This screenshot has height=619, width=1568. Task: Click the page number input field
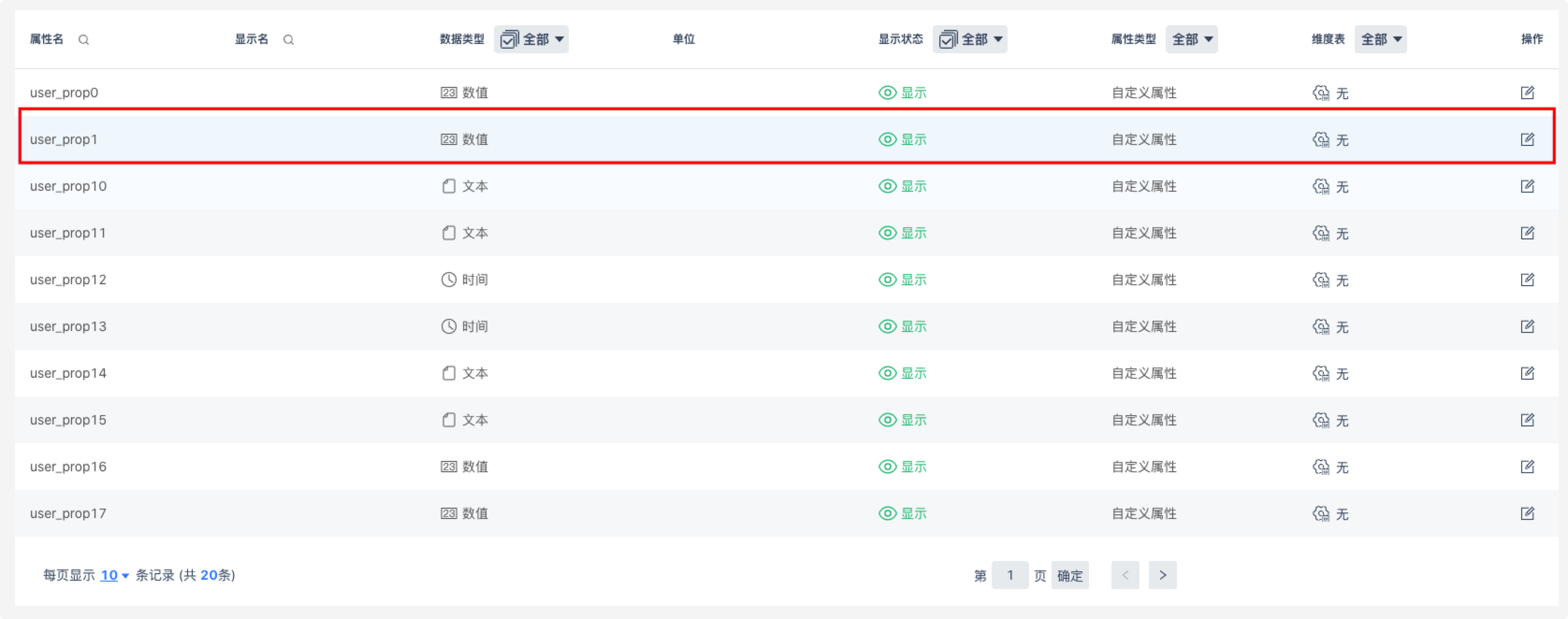(x=1010, y=575)
